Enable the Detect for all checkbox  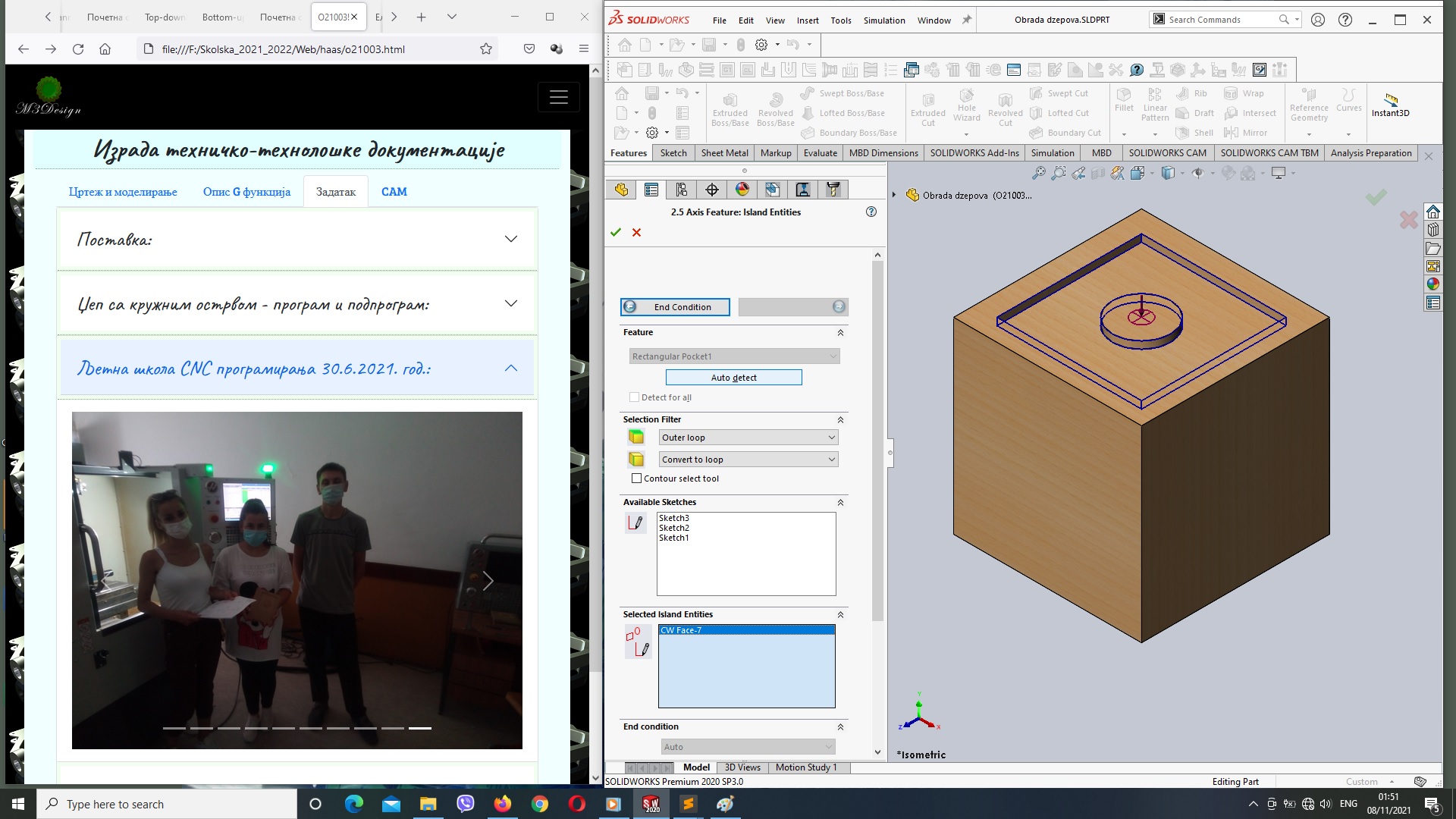634,397
